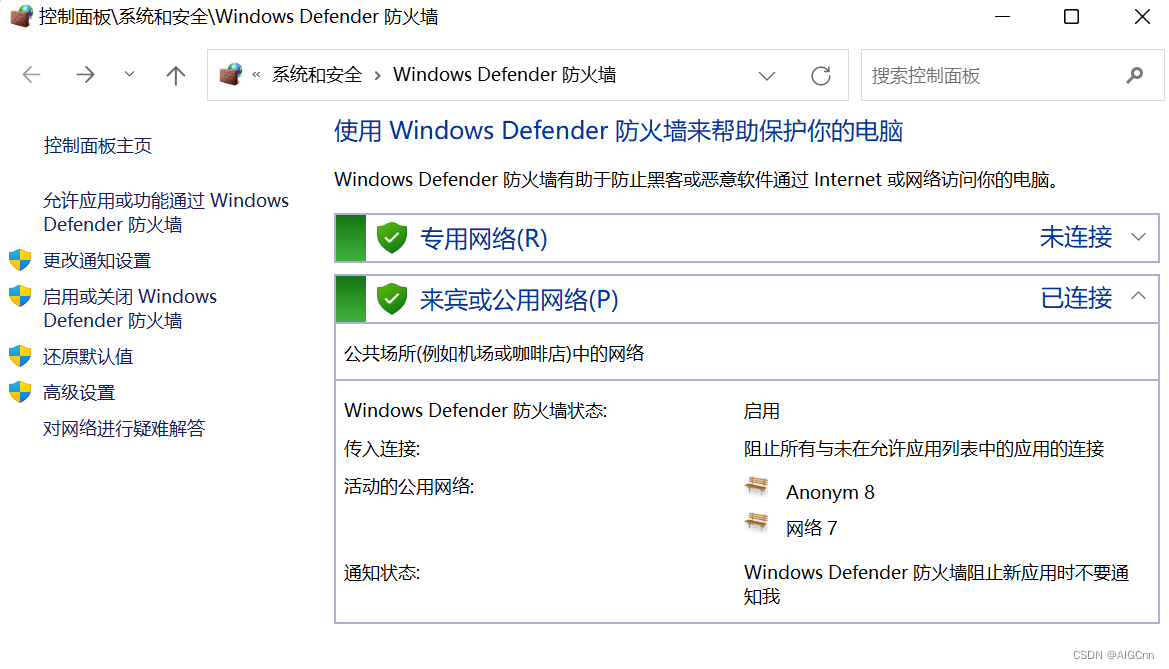Collapse the 来宾或公用网络(P) section
The height and width of the screenshot is (669, 1169).
(x=1137, y=298)
